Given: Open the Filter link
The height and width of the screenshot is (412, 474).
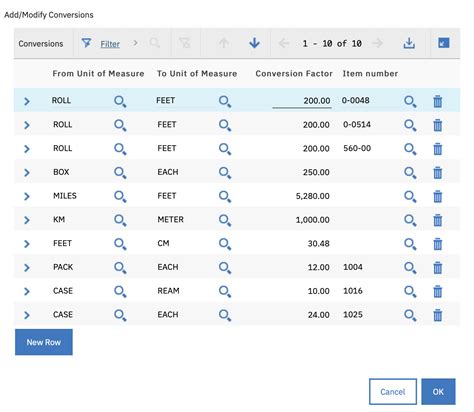Looking at the screenshot, I should point(110,44).
